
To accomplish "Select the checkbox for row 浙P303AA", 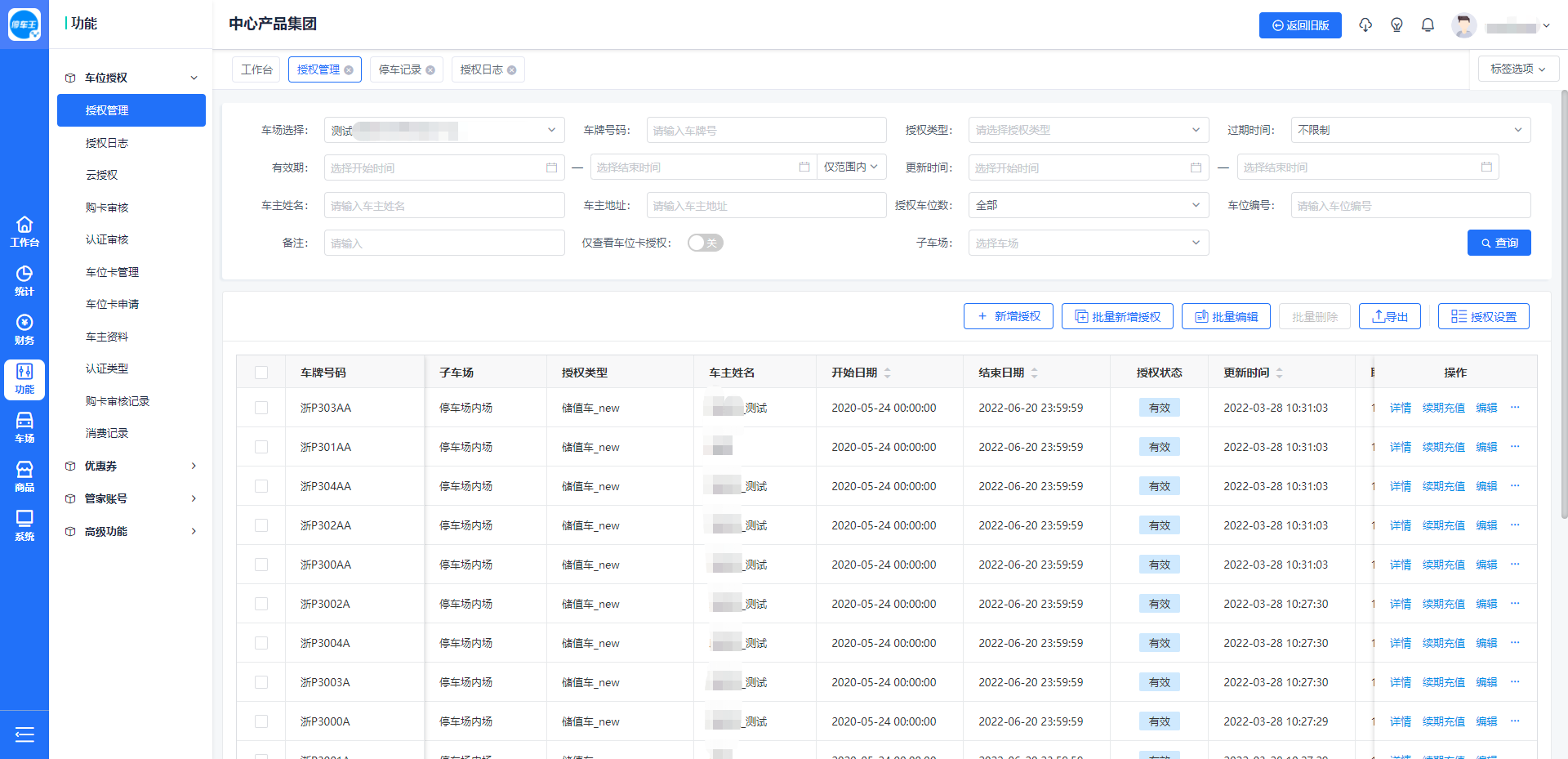I will point(261,408).
